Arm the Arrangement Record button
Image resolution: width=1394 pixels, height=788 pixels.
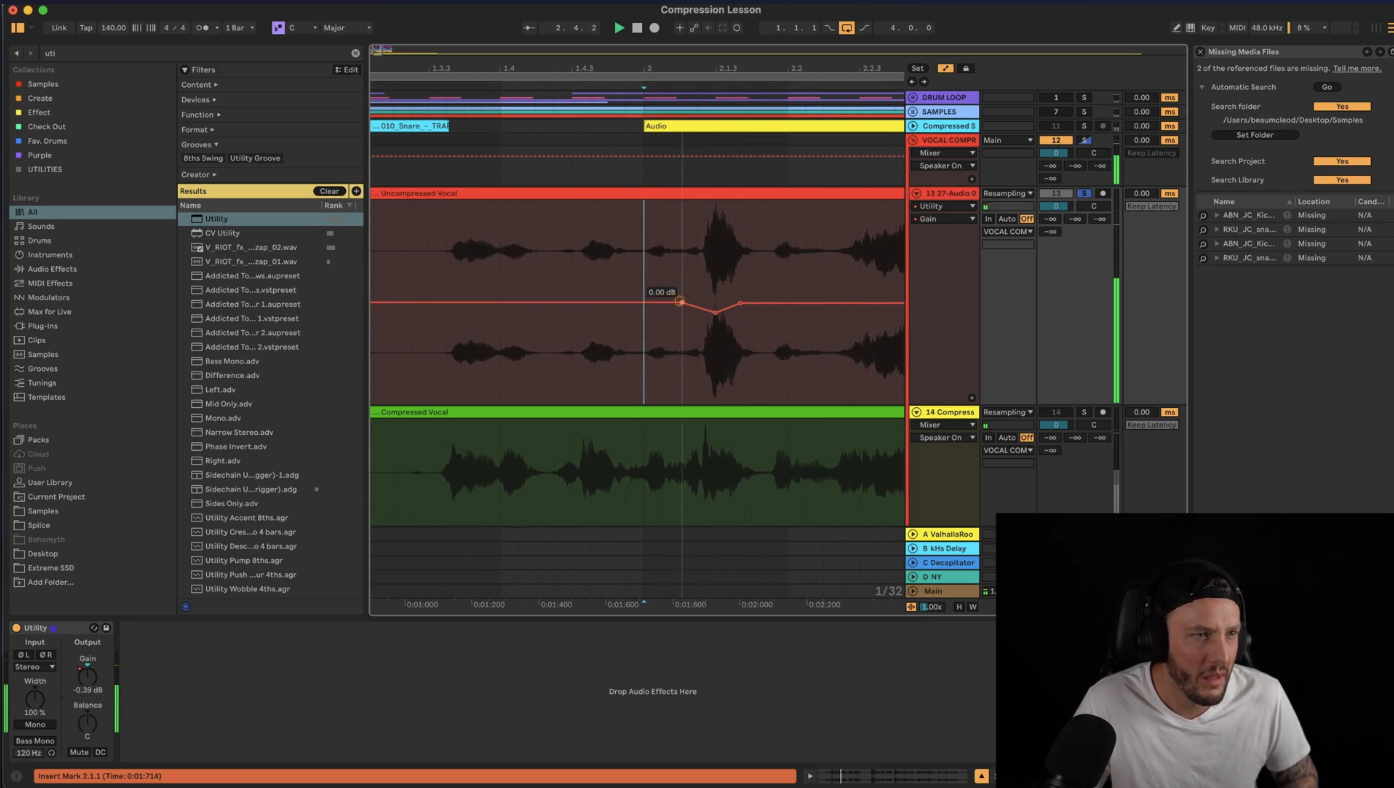click(x=655, y=28)
